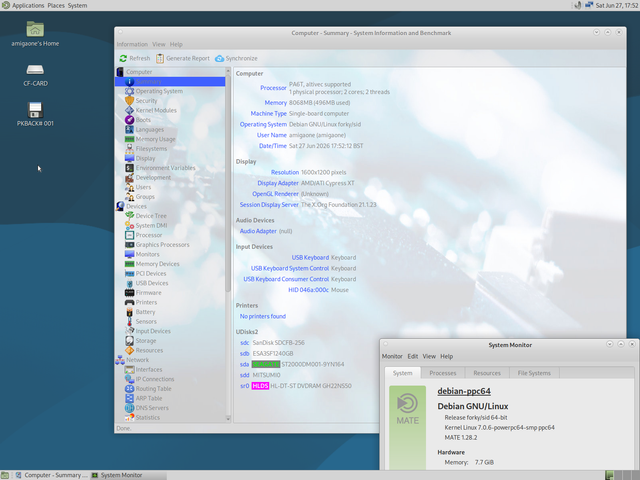
Task: Click the PKBACK# 001 floppy icon
Action: 35,110
